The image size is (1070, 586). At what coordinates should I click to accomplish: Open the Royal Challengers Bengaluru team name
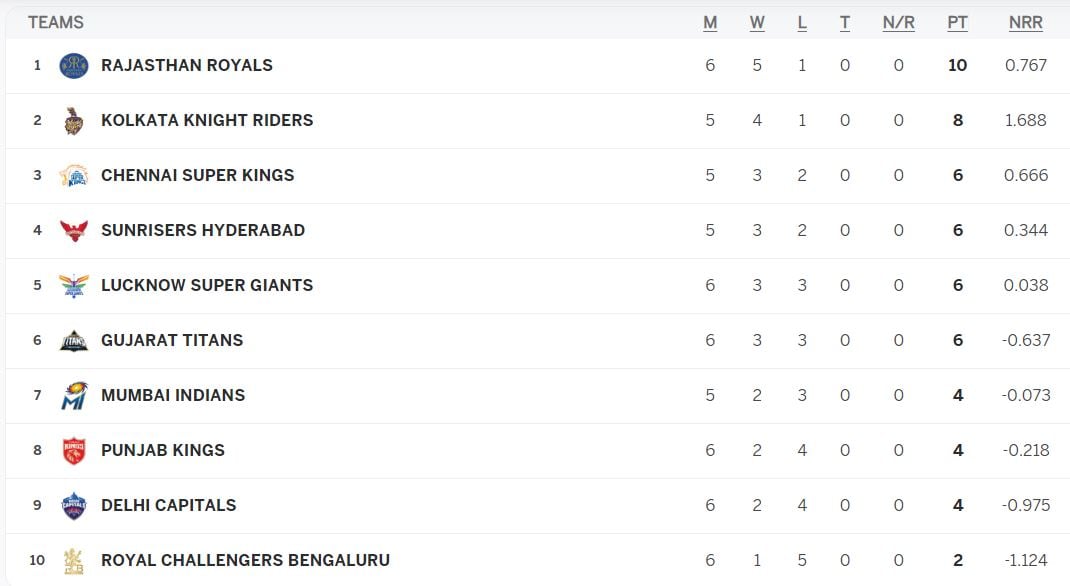click(x=246, y=561)
